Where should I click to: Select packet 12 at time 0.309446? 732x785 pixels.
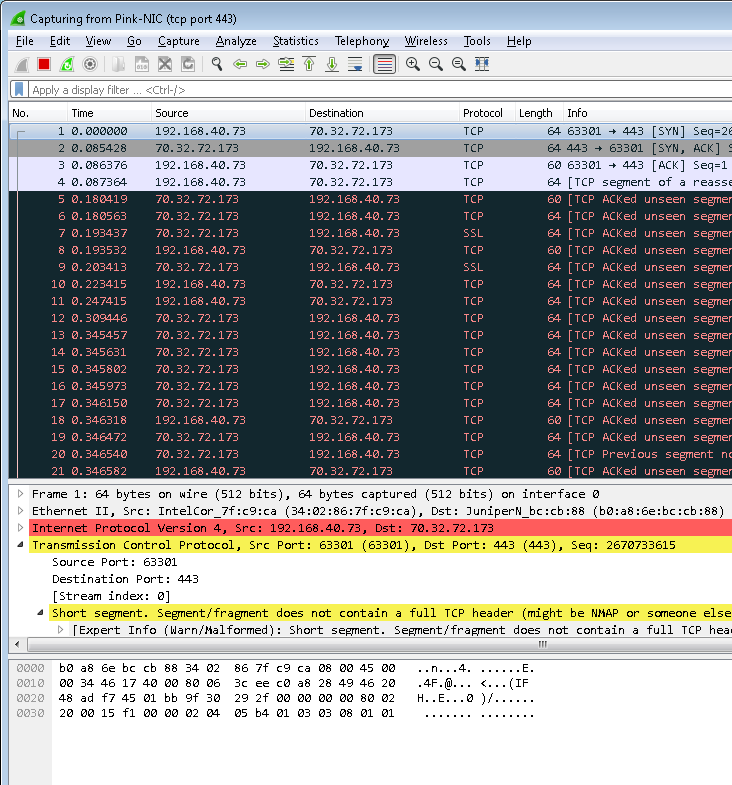point(371,318)
